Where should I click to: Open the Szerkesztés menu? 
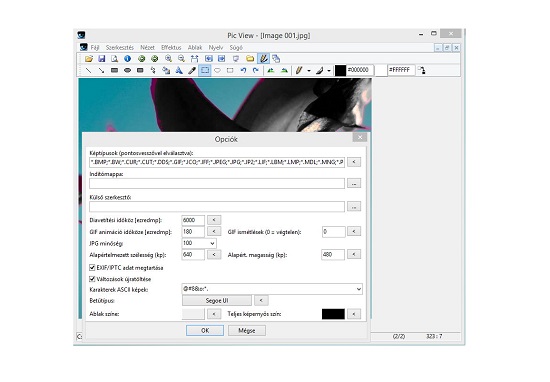click(120, 47)
